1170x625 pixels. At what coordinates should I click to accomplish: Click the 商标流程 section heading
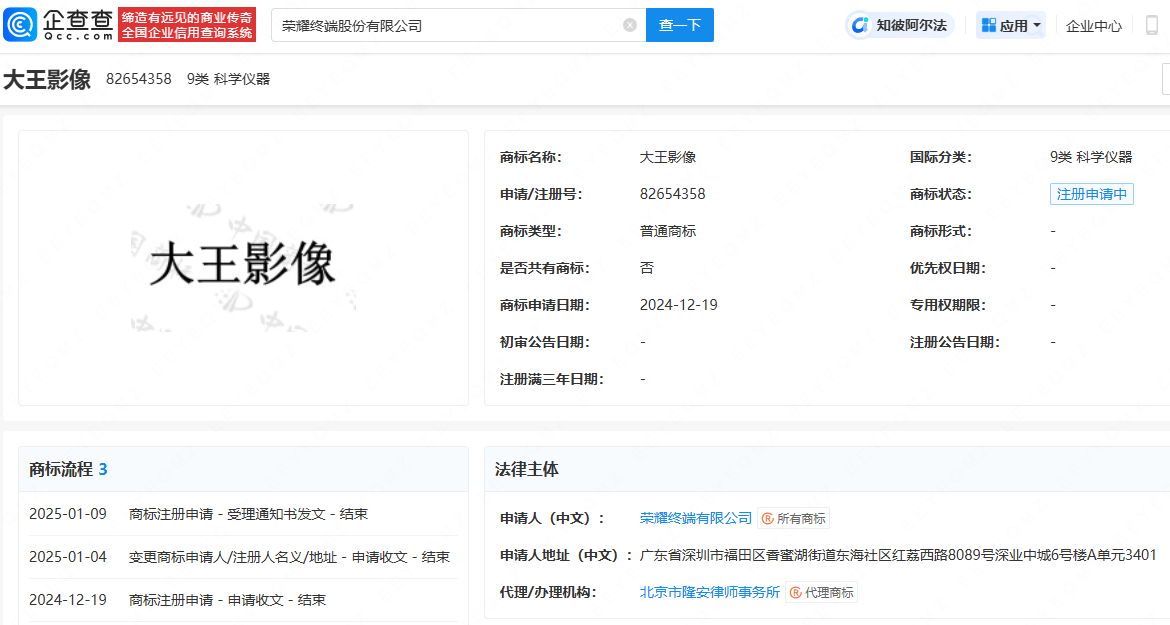click(61, 469)
